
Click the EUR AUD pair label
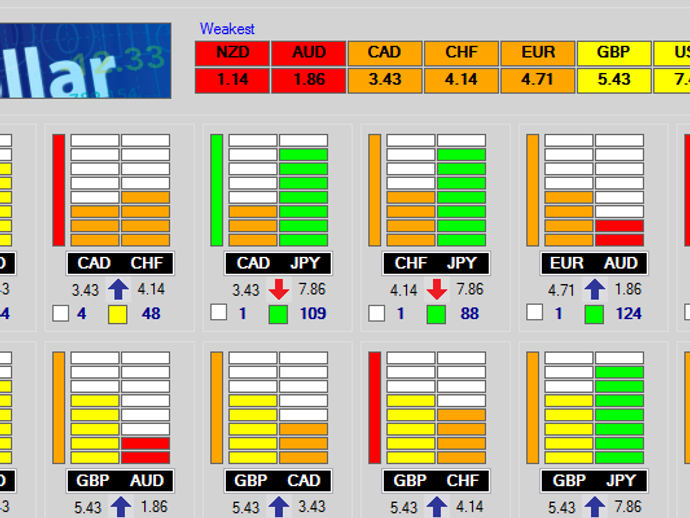click(594, 263)
